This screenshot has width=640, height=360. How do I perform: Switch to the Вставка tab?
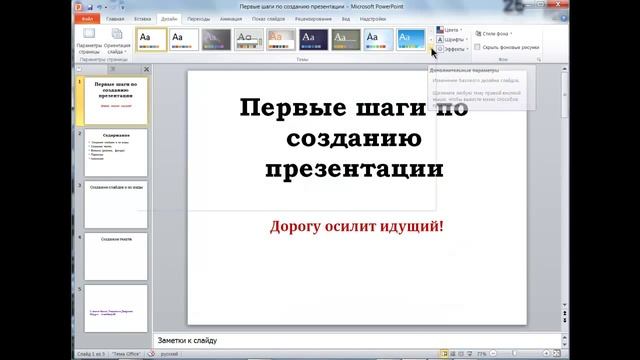click(x=142, y=19)
